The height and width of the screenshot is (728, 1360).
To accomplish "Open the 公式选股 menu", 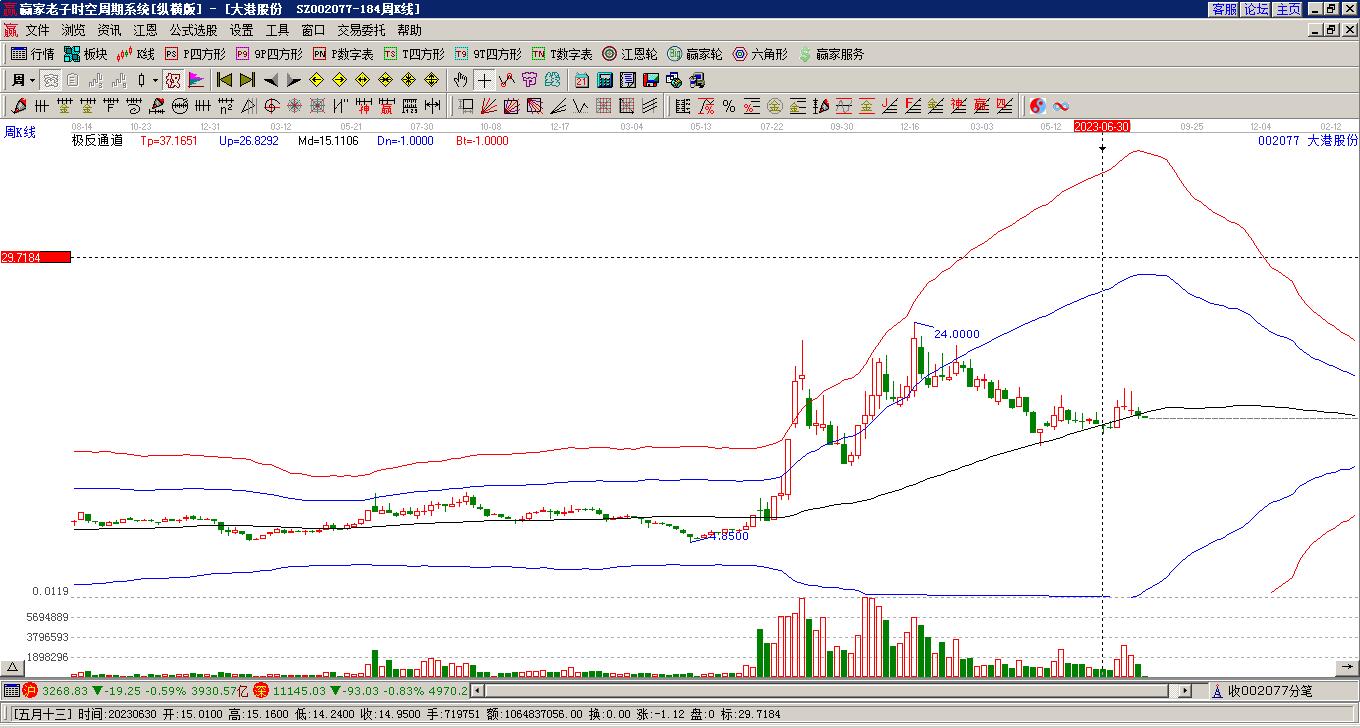I will [193, 30].
